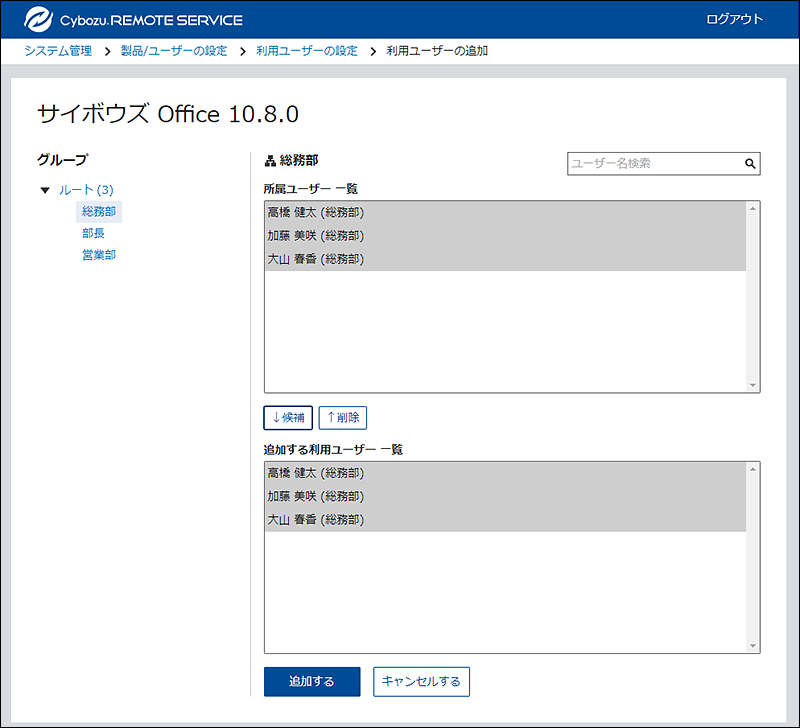800x728 pixels.
Task: Select 加藤 美咲 in 追加する利用ユーザー list
Action: click(505, 496)
